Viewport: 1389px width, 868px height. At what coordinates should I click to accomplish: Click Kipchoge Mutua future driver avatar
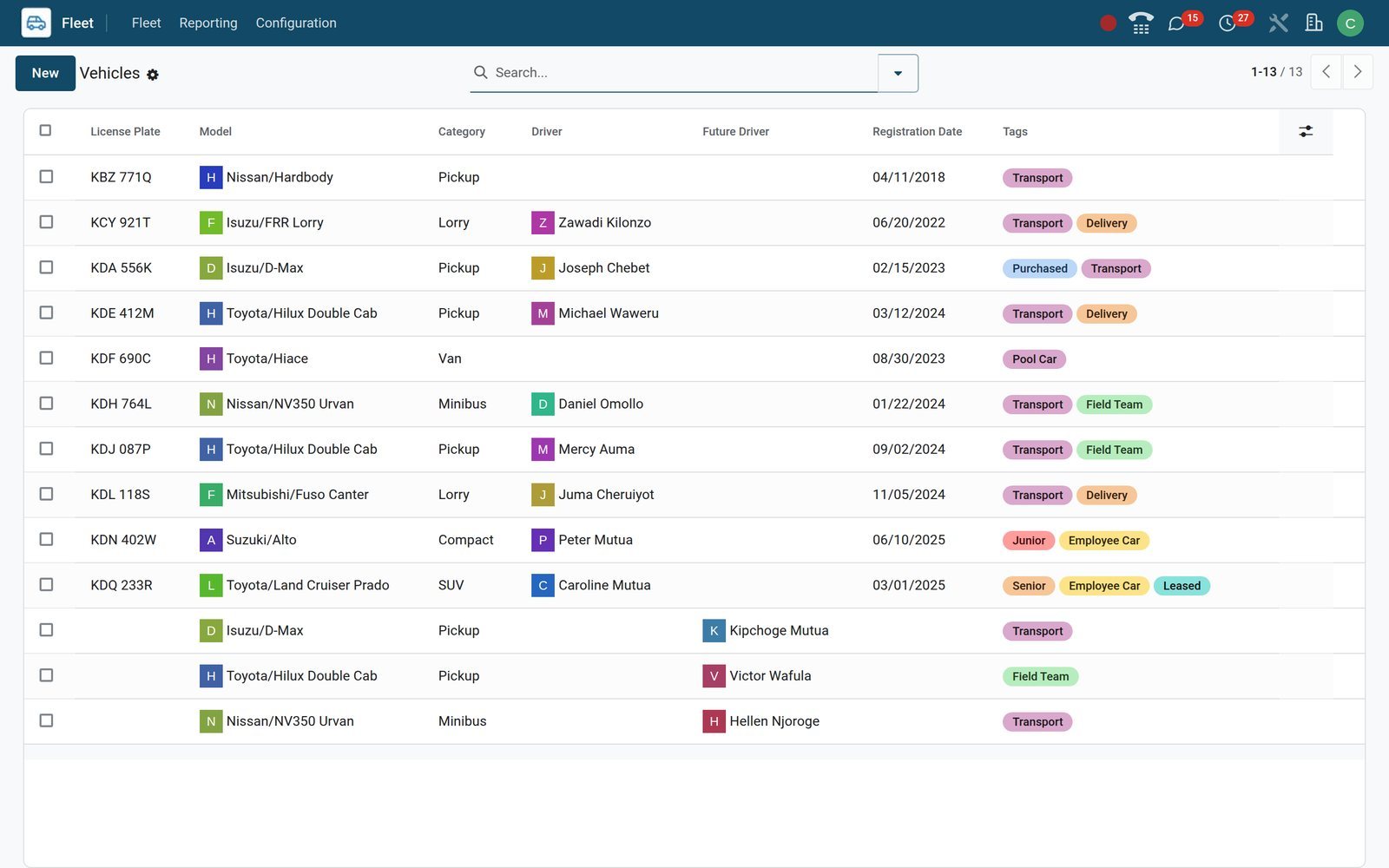pyautogui.click(x=714, y=631)
